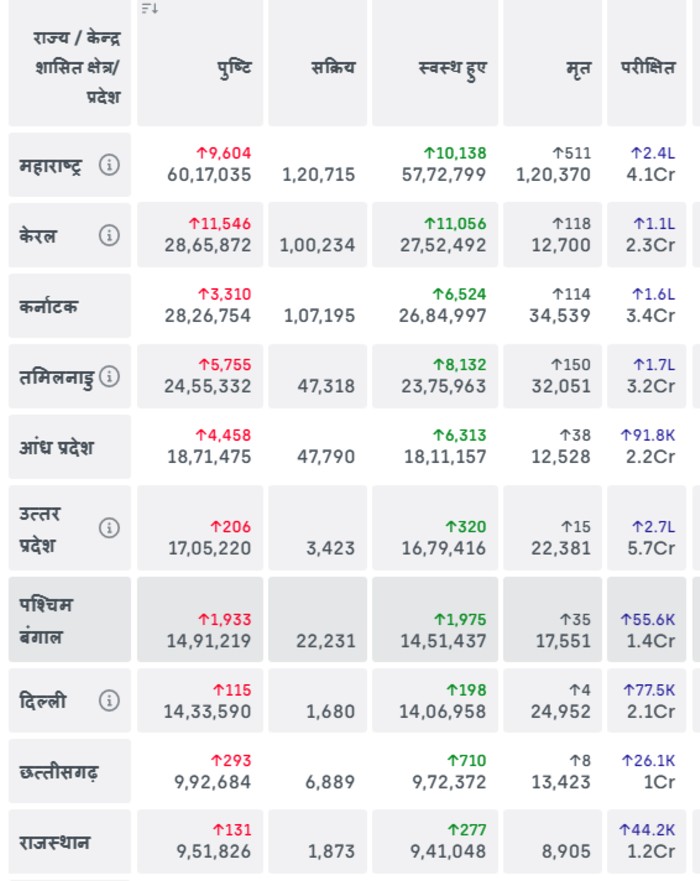Screen dimensions: 700x881
Task: Open पश्चिम बंगाल state details
Action: (x=46, y=620)
